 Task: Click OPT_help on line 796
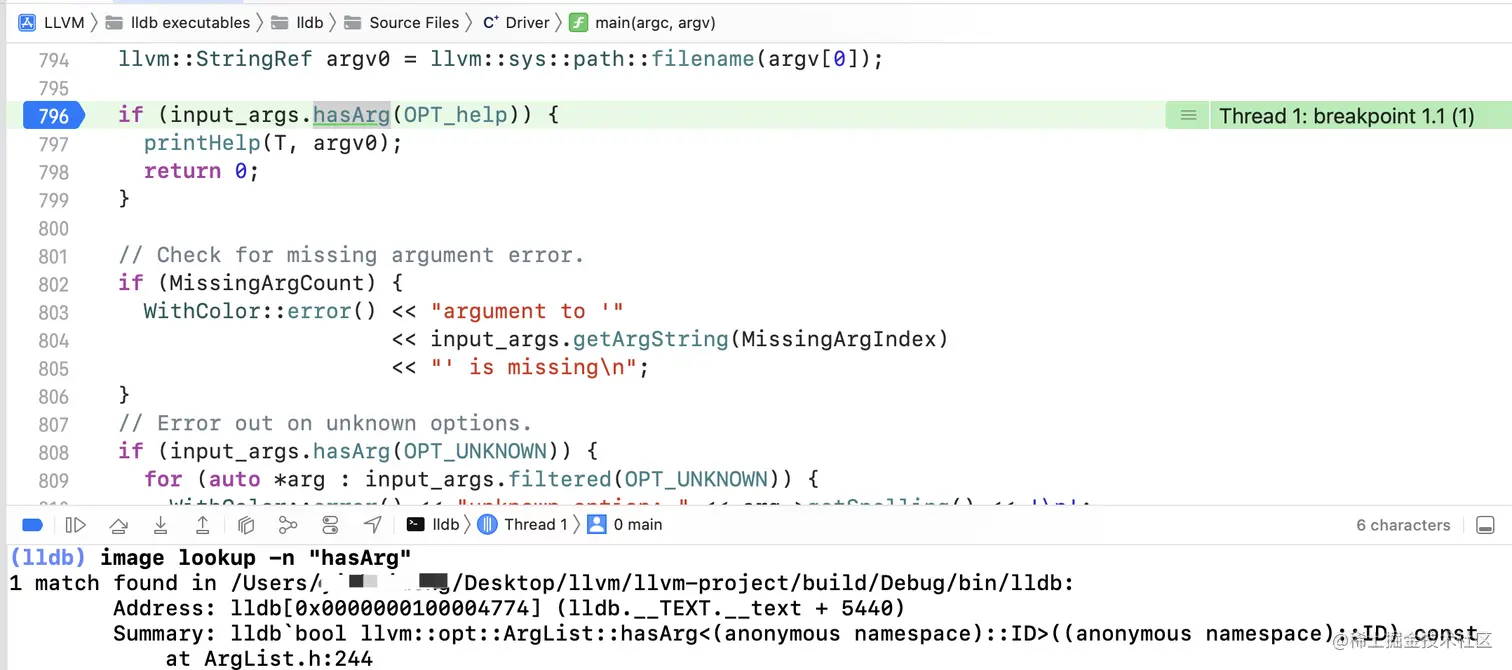(456, 115)
